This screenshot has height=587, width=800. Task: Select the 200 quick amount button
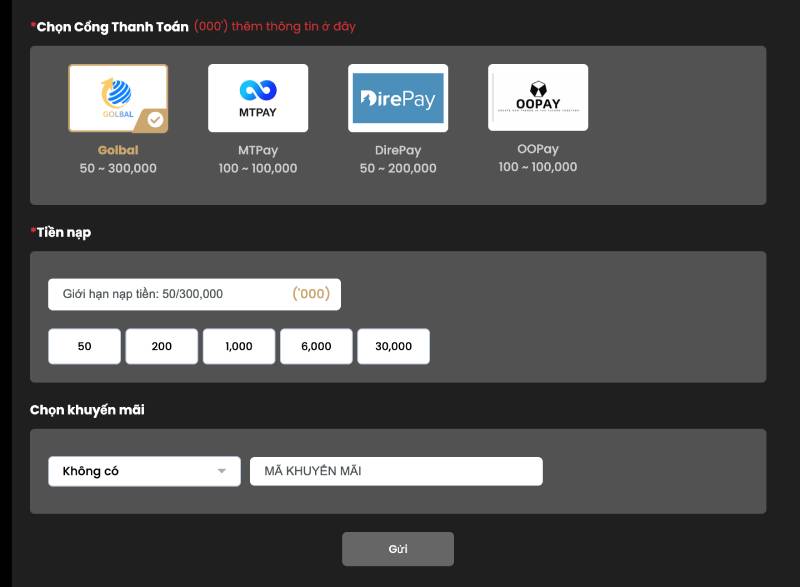point(162,346)
